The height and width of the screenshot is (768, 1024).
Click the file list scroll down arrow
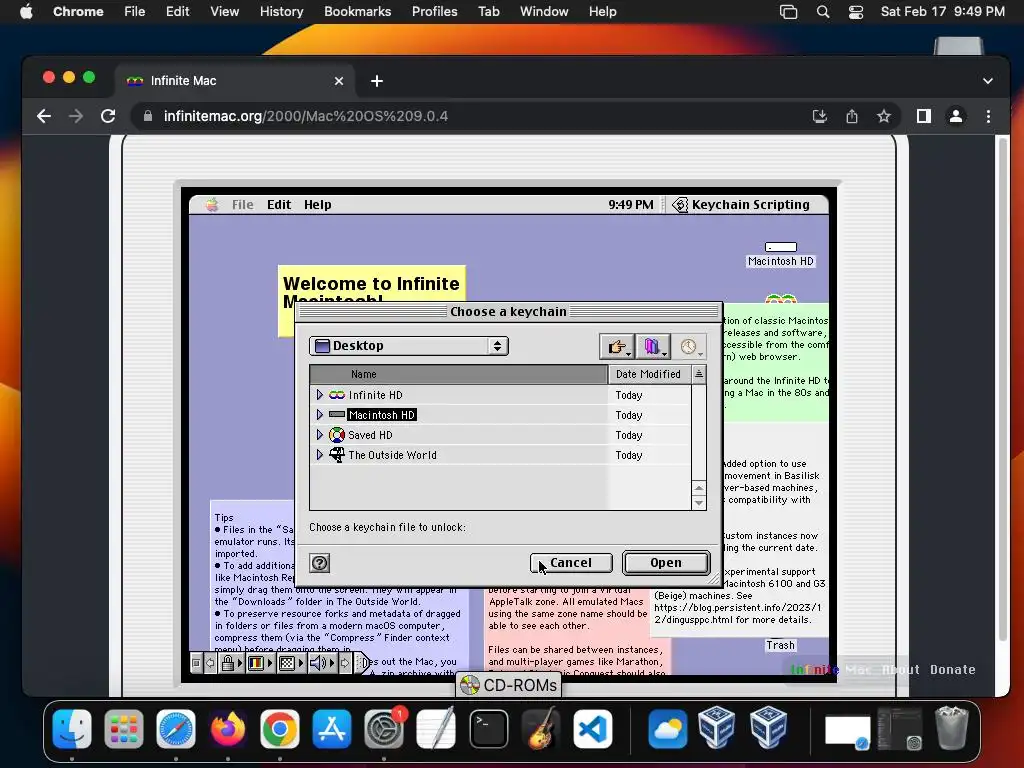[x=699, y=502]
